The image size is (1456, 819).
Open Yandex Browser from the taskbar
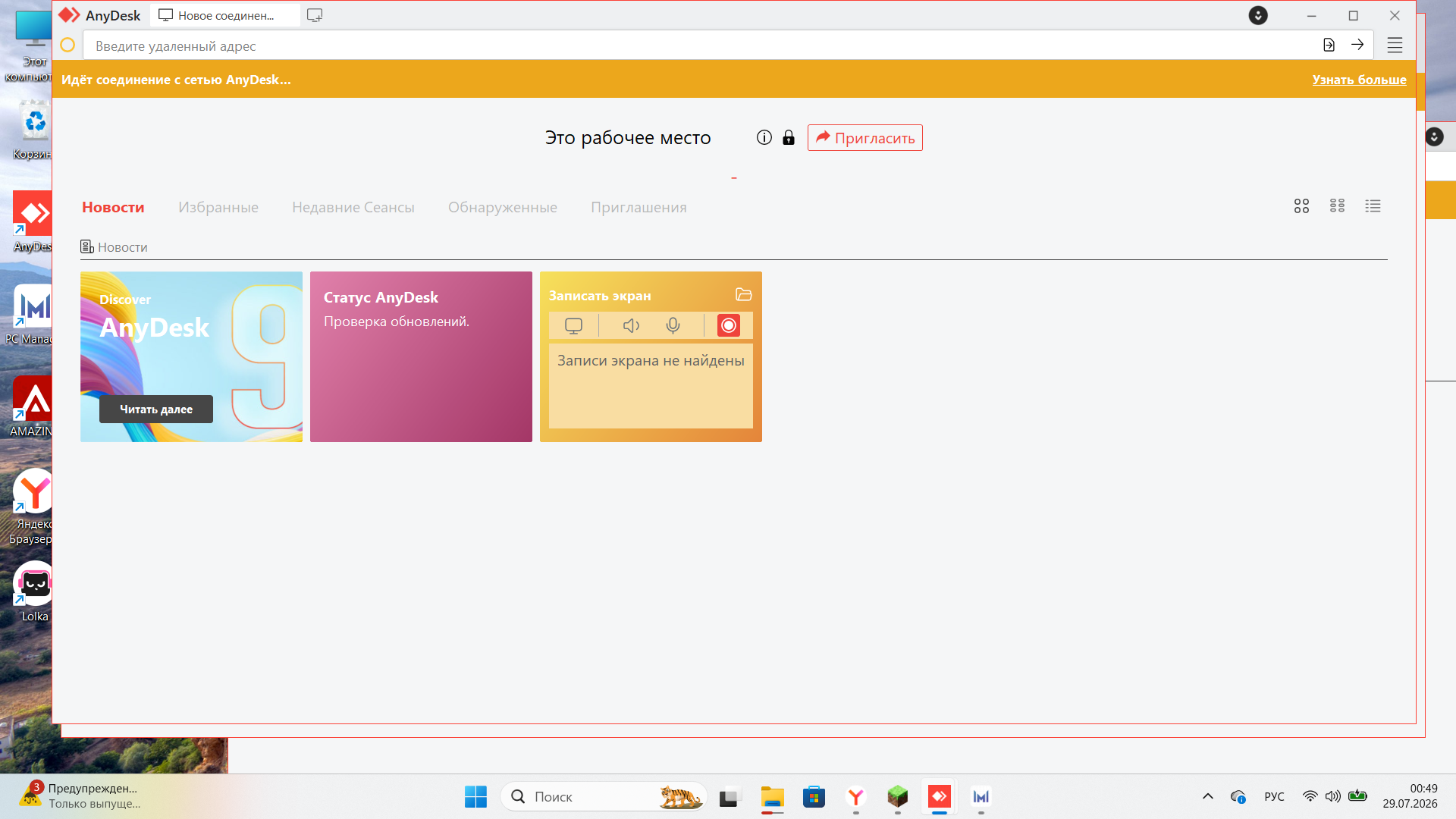click(855, 797)
